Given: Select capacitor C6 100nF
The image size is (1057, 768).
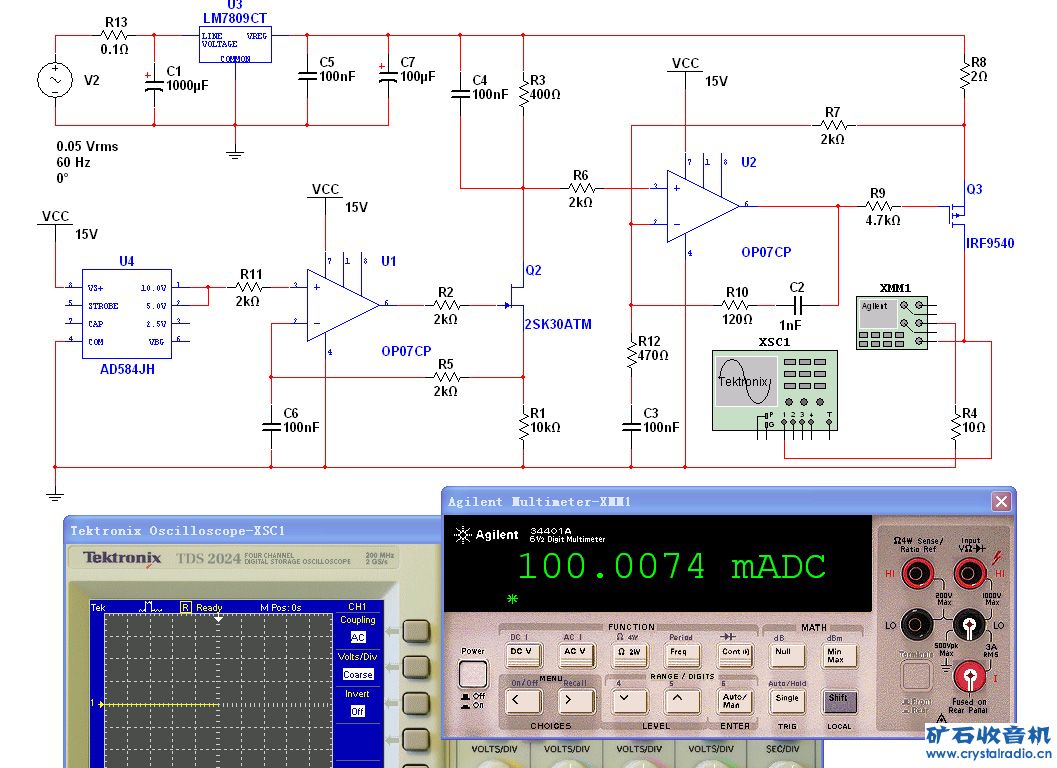Looking at the screenshot, I should click(x=271, y=427).
